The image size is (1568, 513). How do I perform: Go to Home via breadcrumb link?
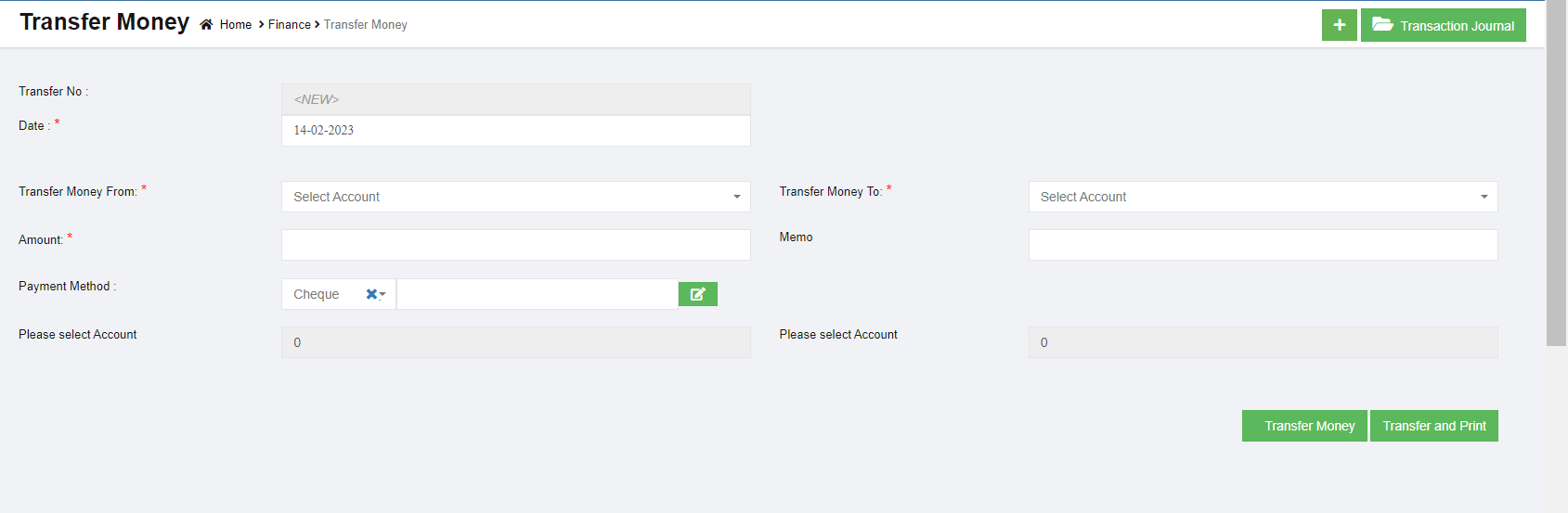tap(236, 25)
